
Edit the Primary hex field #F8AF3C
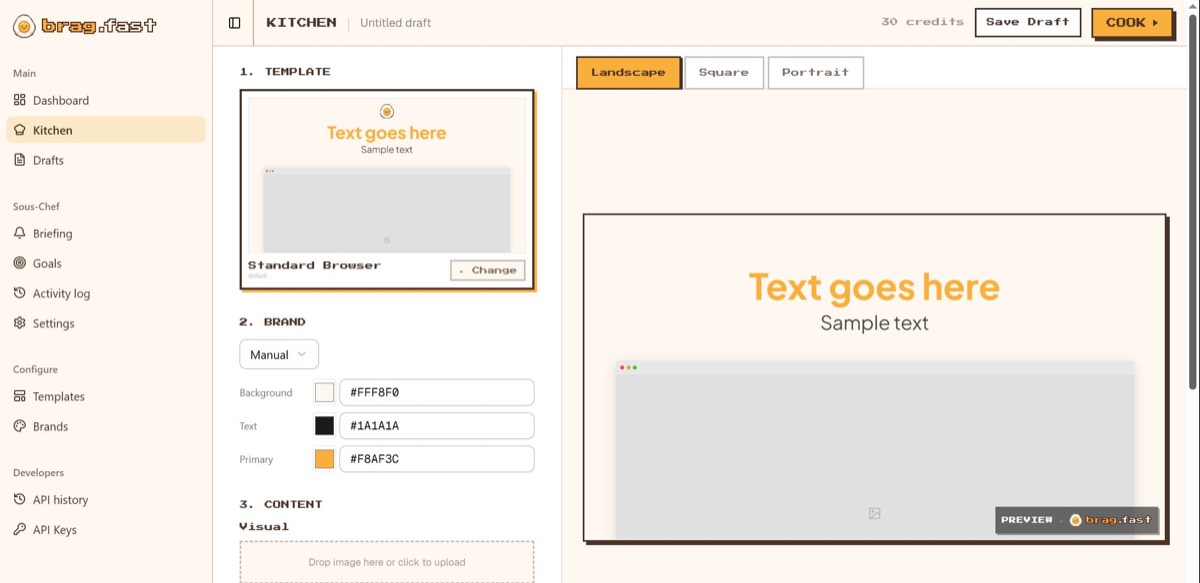pyautogui.click(x=437, y=459)
